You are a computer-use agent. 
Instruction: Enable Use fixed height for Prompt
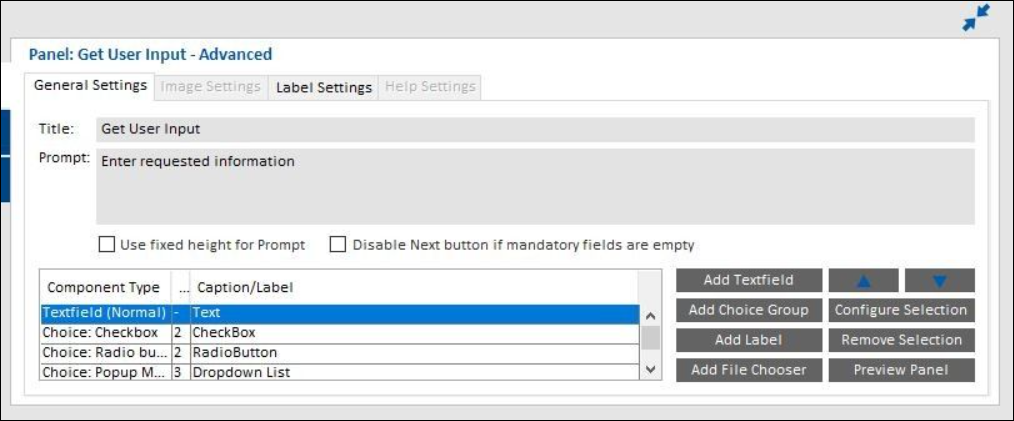point(107,244)
